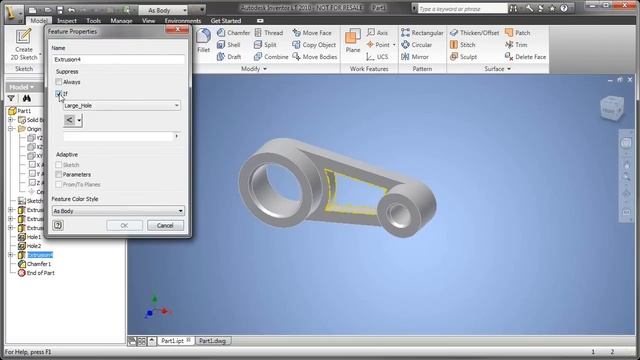Click the less-than operator button

[70, 120]
